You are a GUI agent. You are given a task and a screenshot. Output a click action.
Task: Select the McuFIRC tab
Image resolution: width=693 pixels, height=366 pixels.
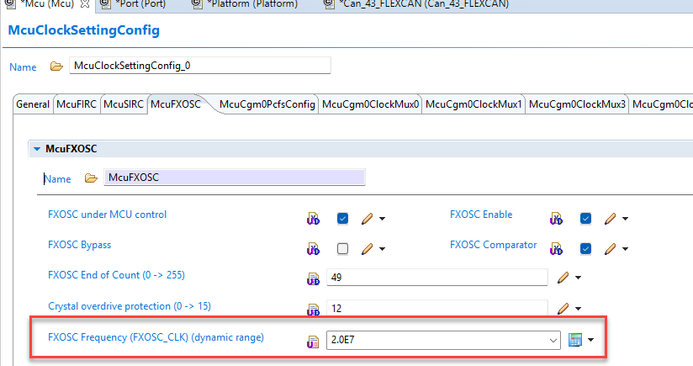point(76,104)
